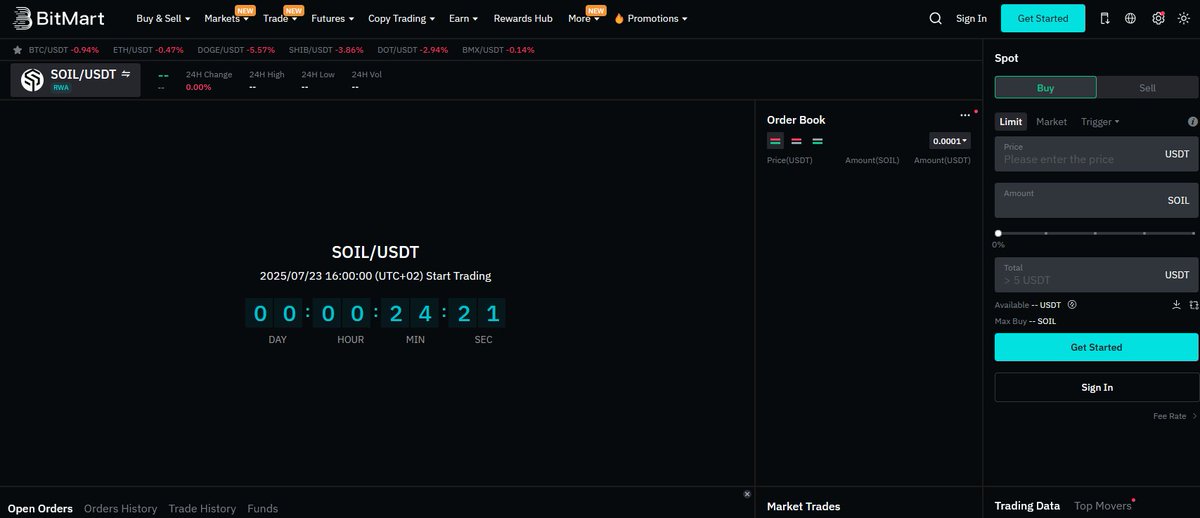Expand the Futures menu

(332, 18)
